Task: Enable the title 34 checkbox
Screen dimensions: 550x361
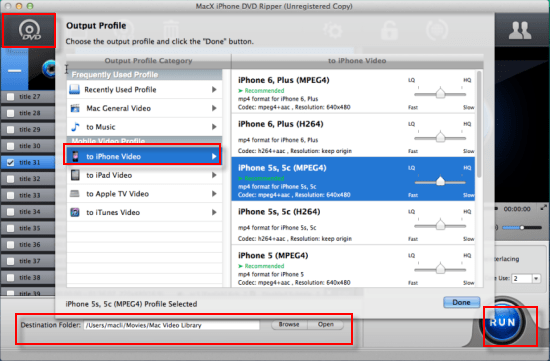Action: pos(11,212)
